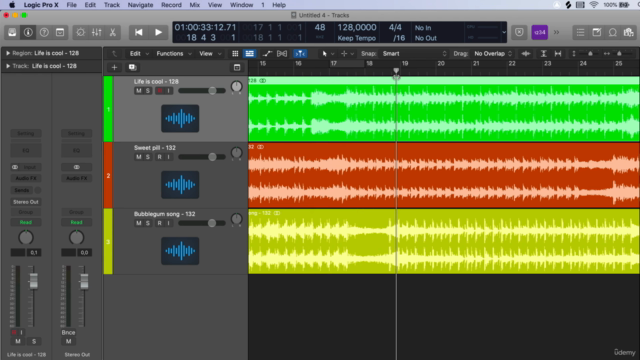Click the Bnce bounce button
The image size is (640, 360).
point(69,332)
